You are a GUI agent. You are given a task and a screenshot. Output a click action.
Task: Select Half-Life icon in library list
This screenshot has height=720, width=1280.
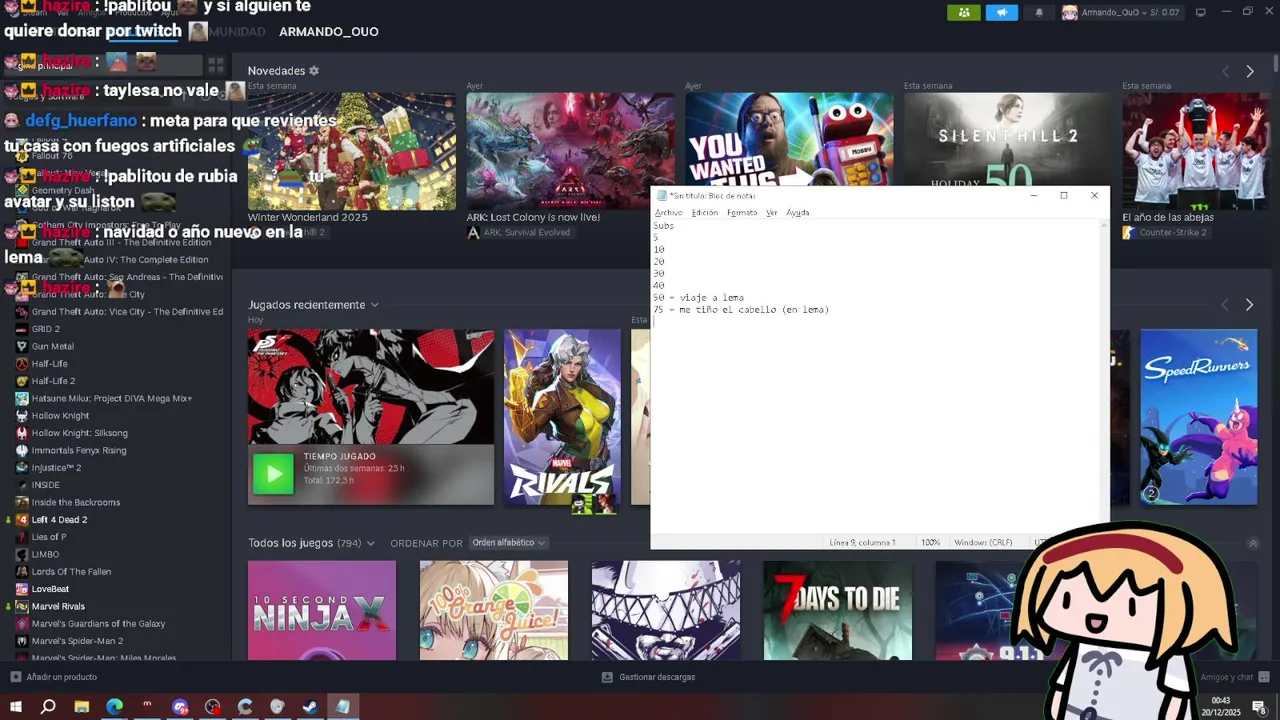(x=21, y=363)
